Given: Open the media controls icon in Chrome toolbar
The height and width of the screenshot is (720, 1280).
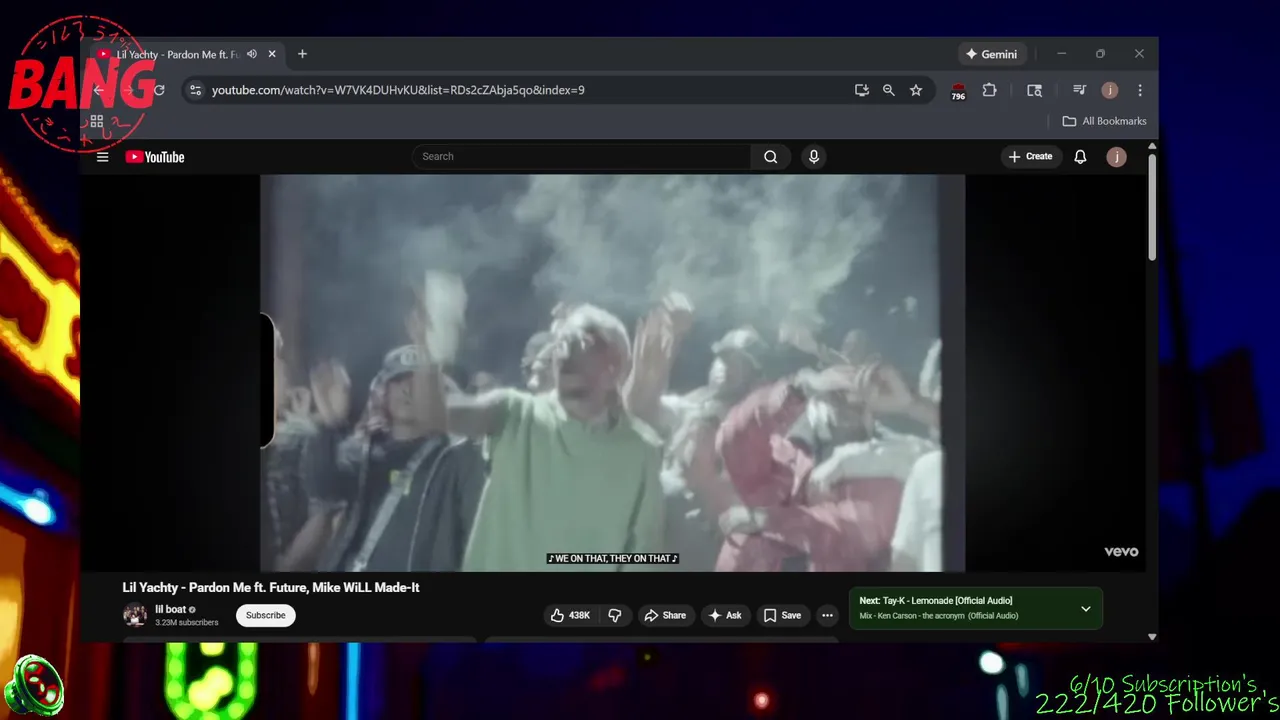Looking at the screenshot, I should tap(1079, 90).
